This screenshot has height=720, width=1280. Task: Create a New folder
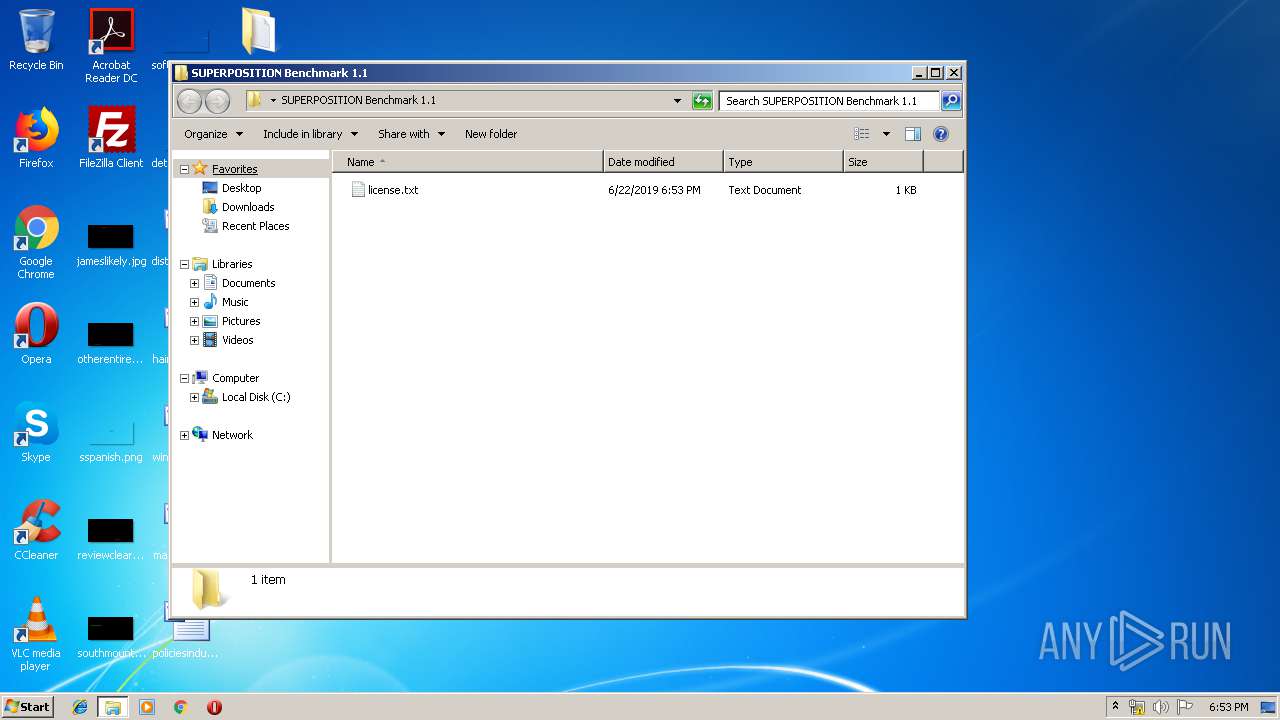(491, 134)
